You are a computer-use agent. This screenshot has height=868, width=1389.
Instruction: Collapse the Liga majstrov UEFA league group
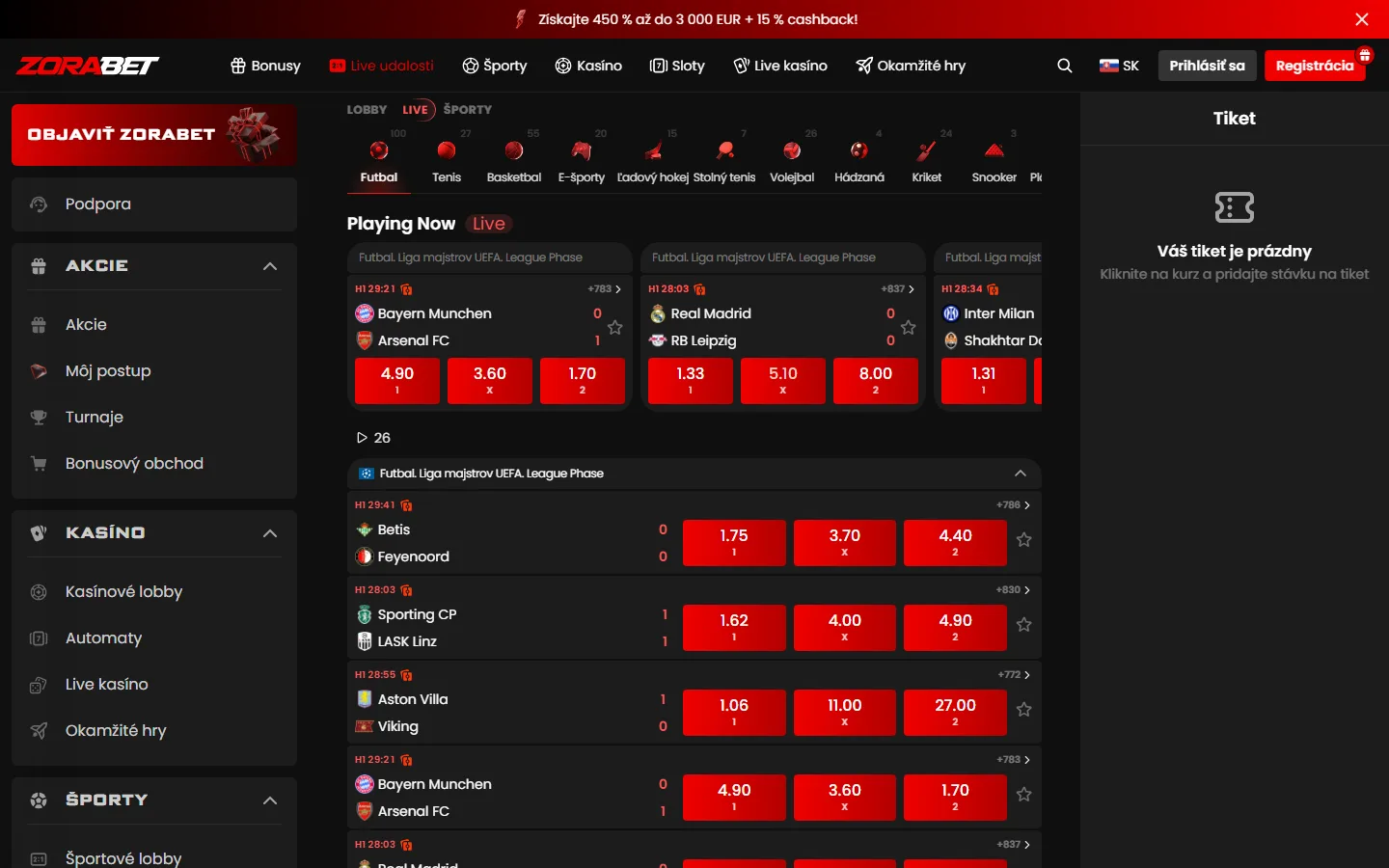tap(1021, 474)
